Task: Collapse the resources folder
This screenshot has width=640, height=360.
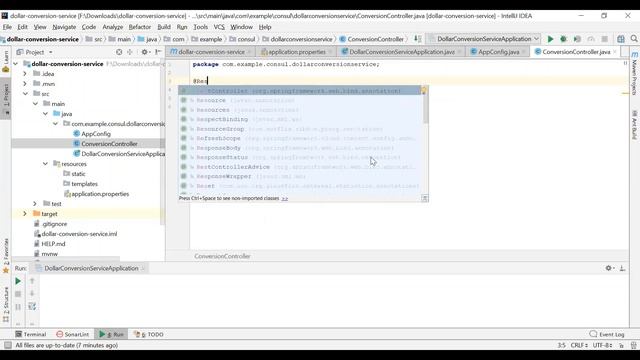Action: point(45,164)
